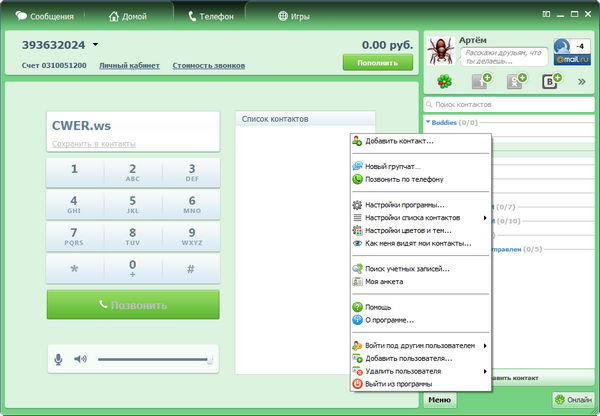Open Помощь menu item

(x=421, y=307)
